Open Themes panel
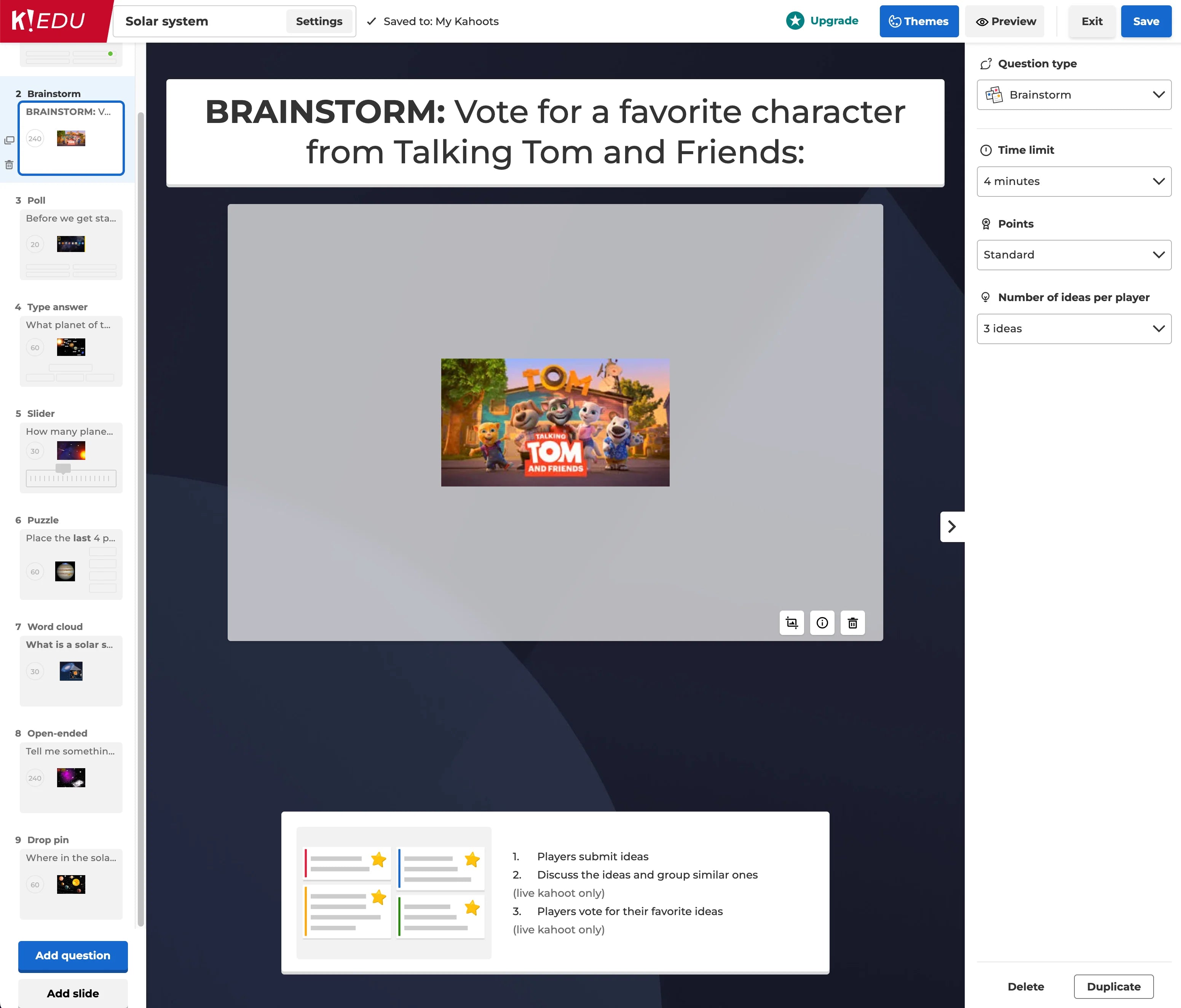Screen dimensions: 1181x1008 point(919,21)
